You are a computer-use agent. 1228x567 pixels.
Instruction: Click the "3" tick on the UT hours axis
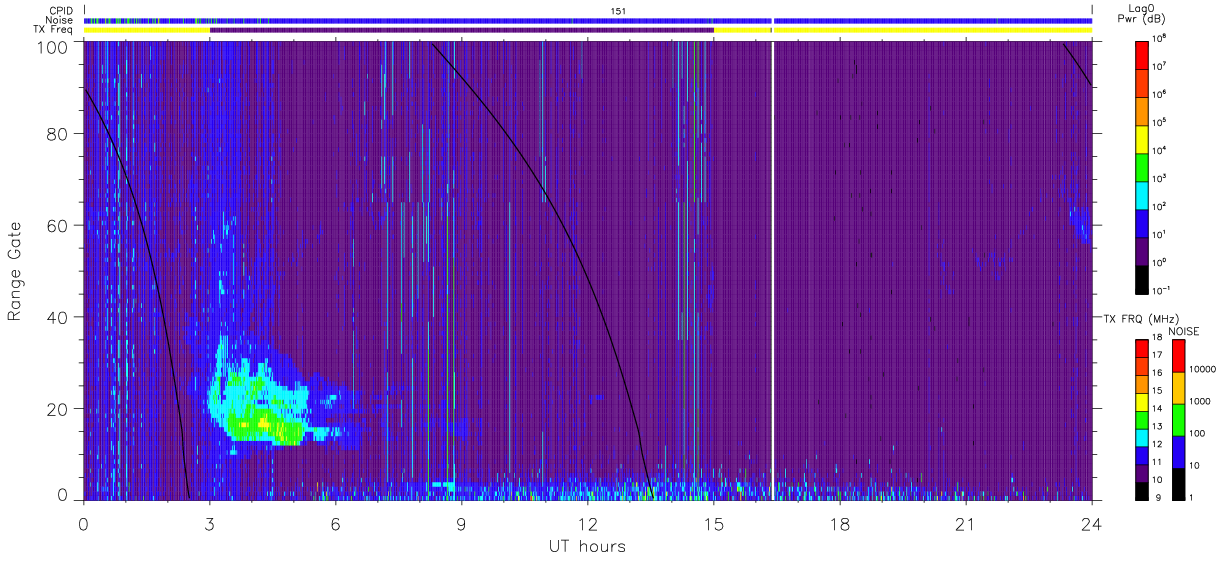210,524
